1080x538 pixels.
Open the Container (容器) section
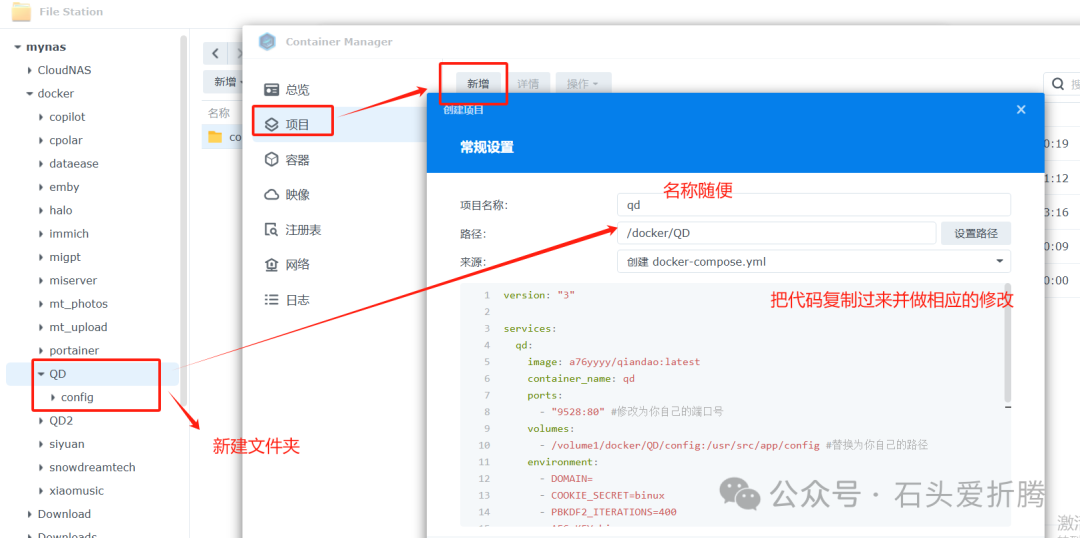click(x=298, y=160)
